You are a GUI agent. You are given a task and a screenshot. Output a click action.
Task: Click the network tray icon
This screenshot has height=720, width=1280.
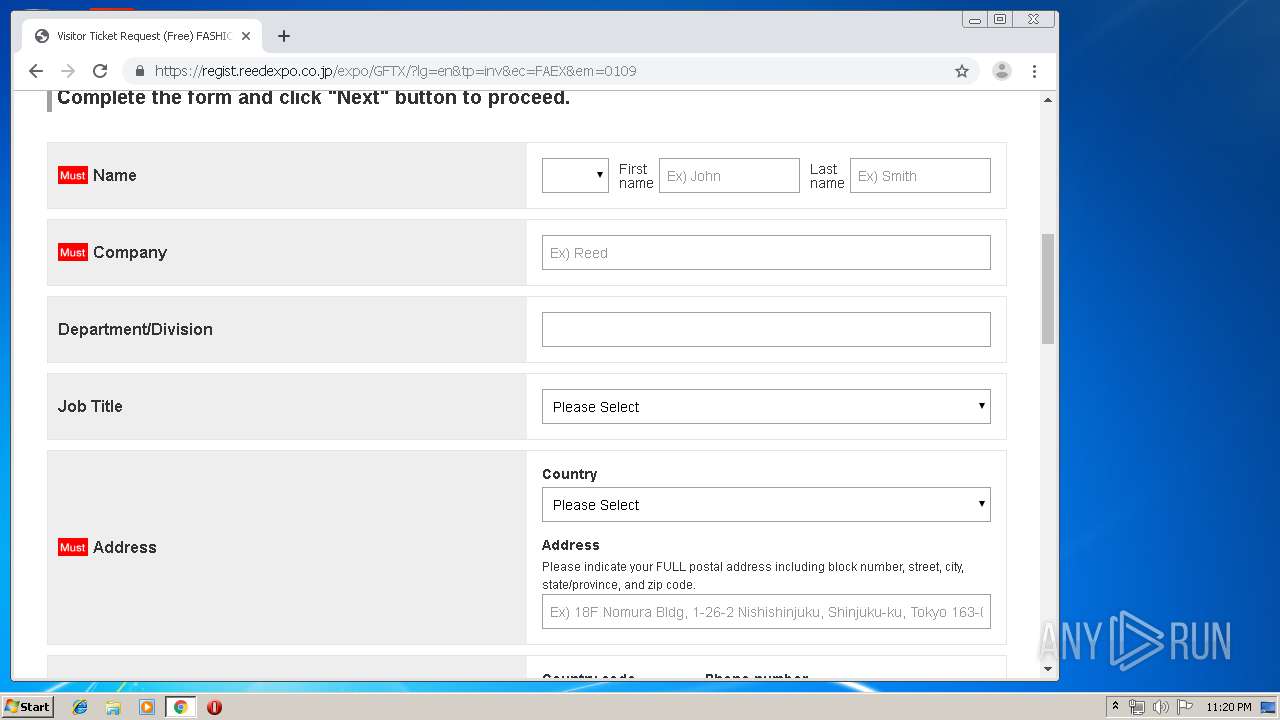[1137, 707]
